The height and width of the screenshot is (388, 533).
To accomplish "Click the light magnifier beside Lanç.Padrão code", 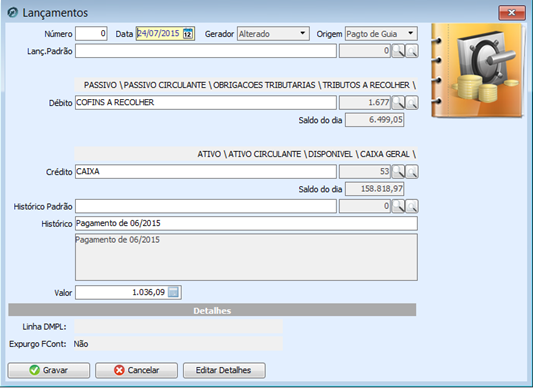I will pos(412,51).
